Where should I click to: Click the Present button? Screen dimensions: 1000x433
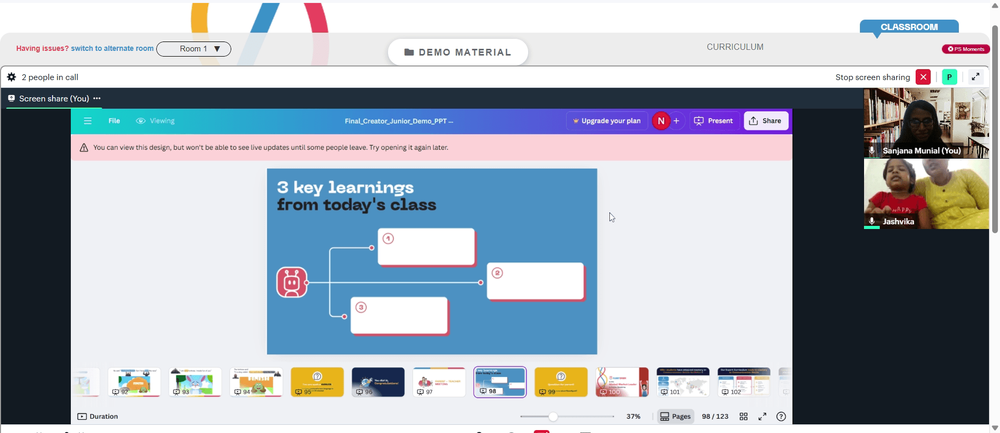point(714,121)
